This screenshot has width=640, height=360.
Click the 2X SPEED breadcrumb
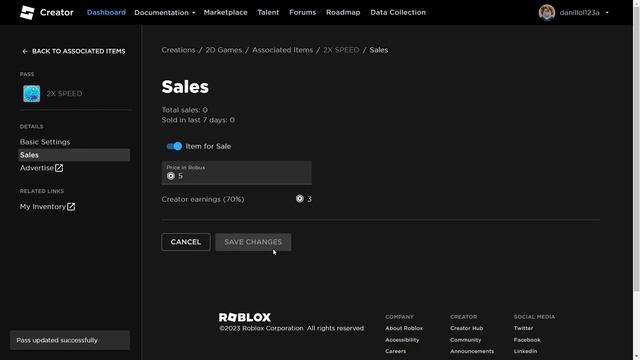(x=341, y=50)
